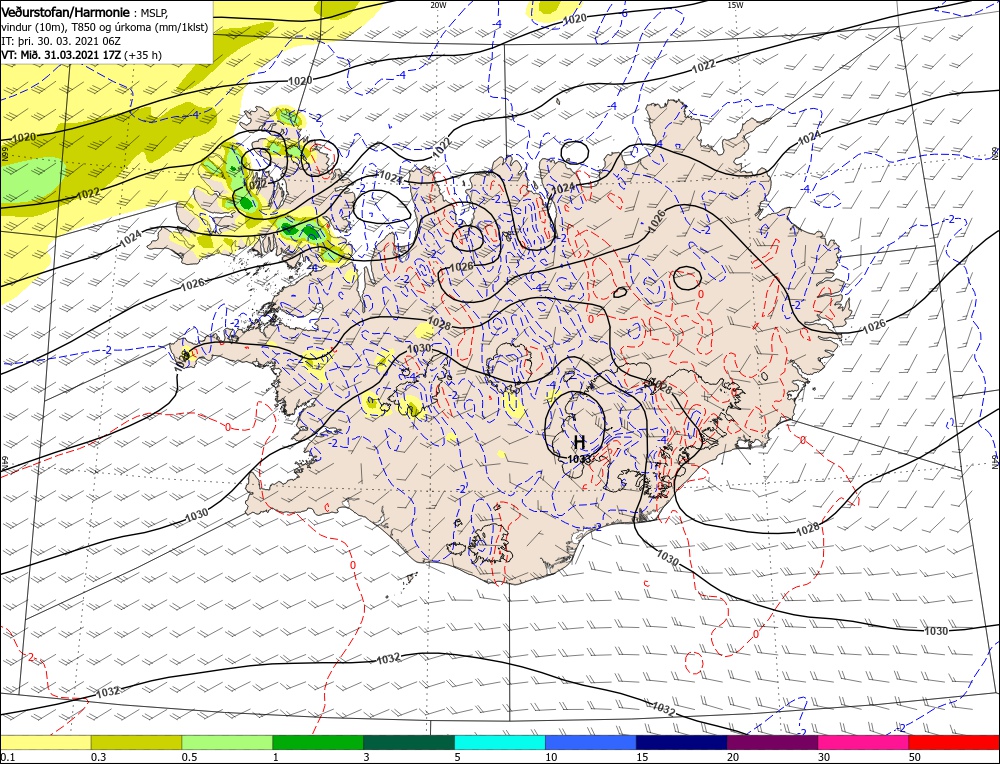Click the 'IT: þri. 30. 03. 2021 06Z' line
Viewport: 1000px width, 764px height.
pyautogui.click(x=61, y=41)
